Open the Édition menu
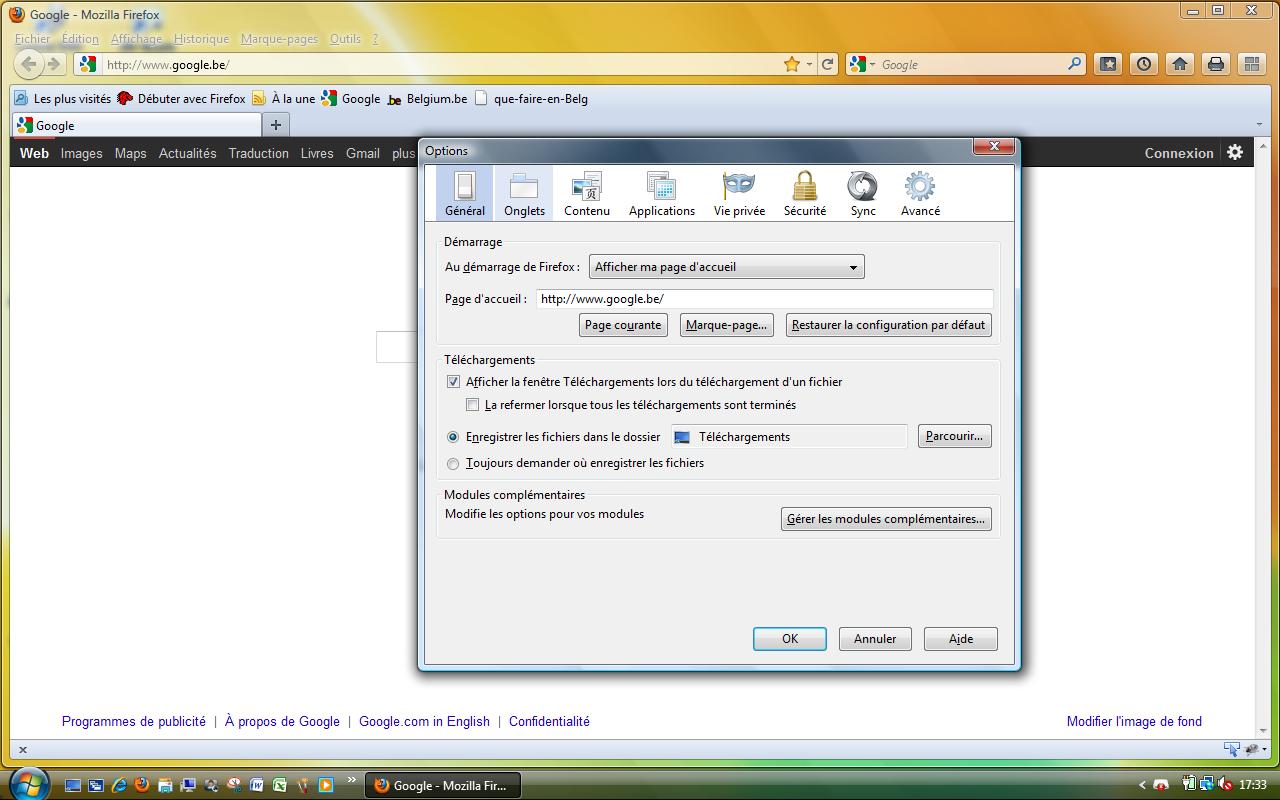This screenshot has width=1280, height=800. pos(80,39)
